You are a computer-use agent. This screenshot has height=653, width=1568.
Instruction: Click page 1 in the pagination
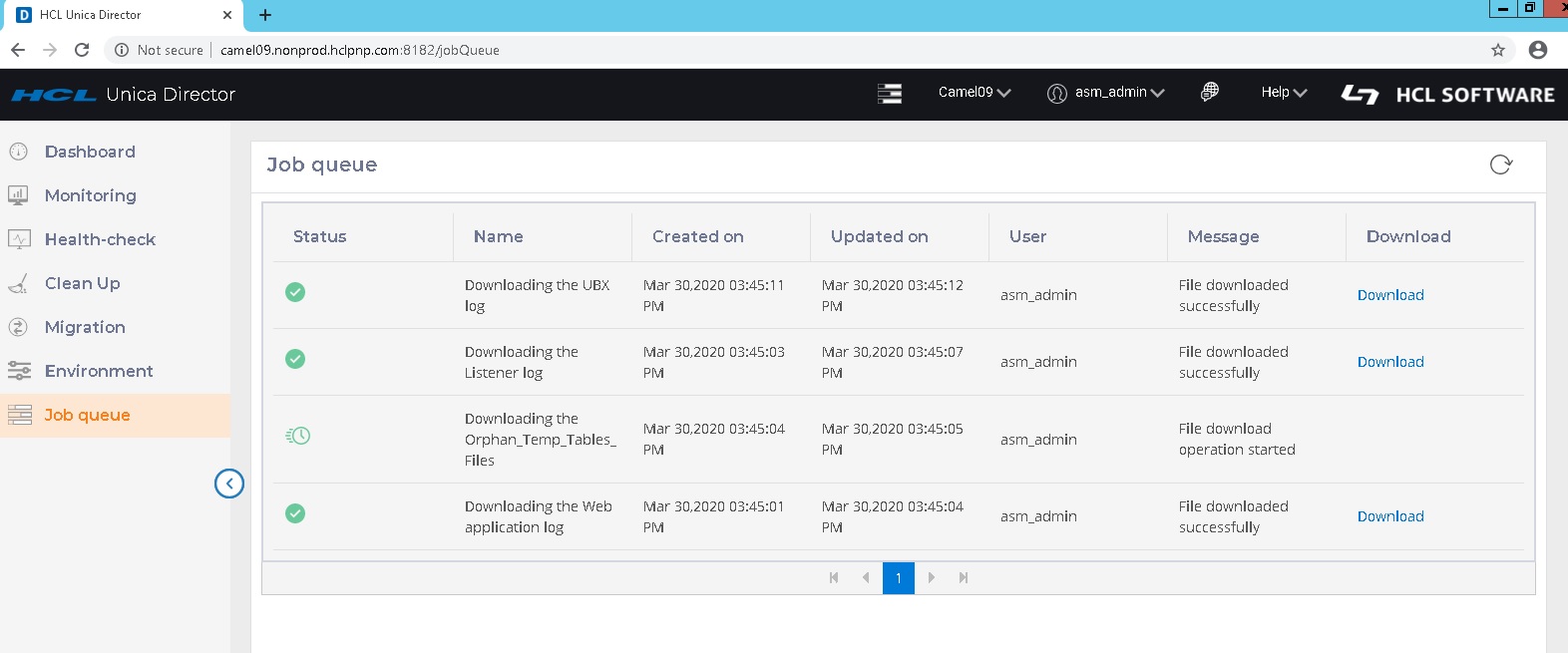pyautogui.click(x=898, y=578)
